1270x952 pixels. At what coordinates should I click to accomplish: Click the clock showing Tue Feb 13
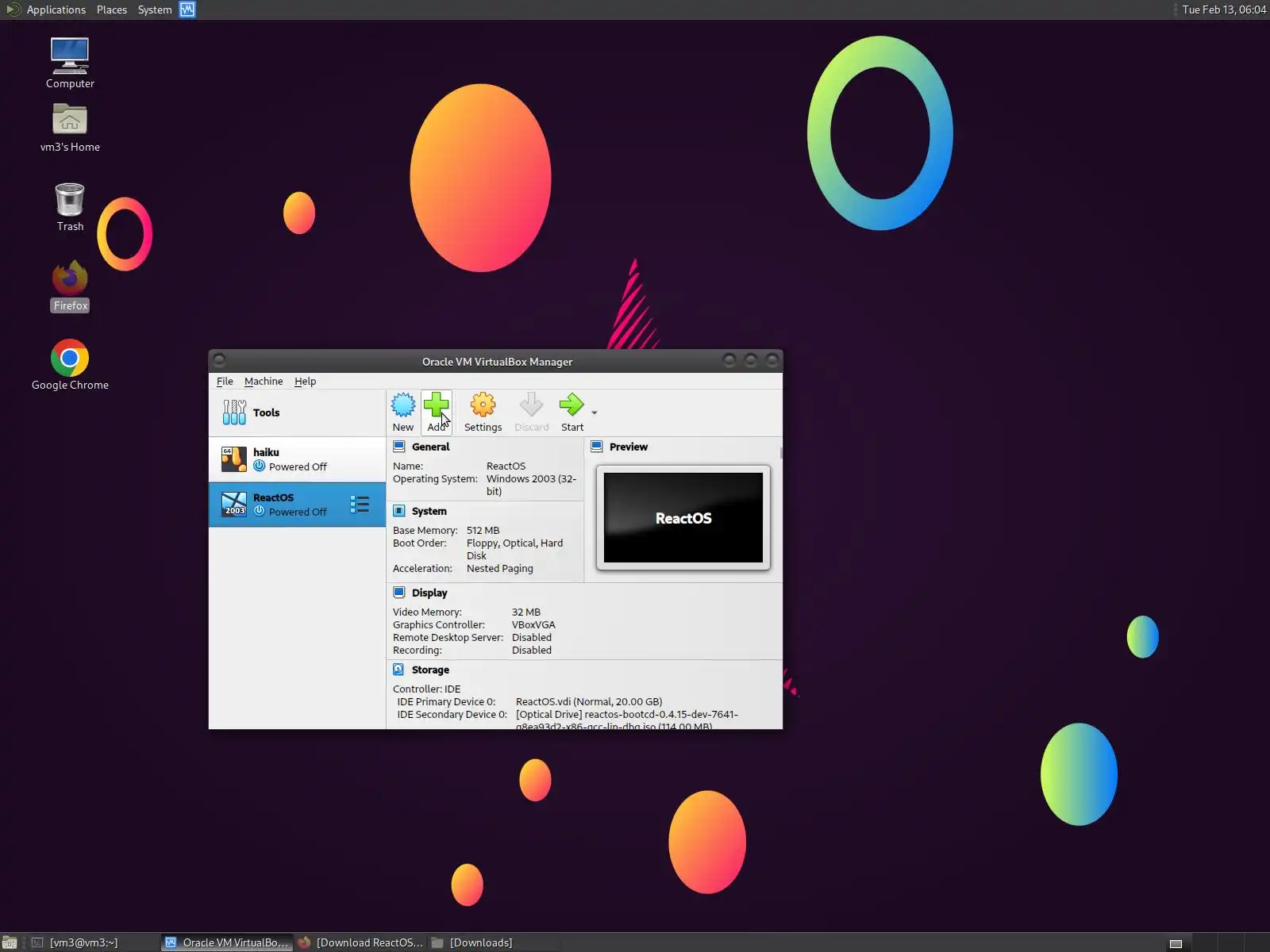pos(1224,10)
